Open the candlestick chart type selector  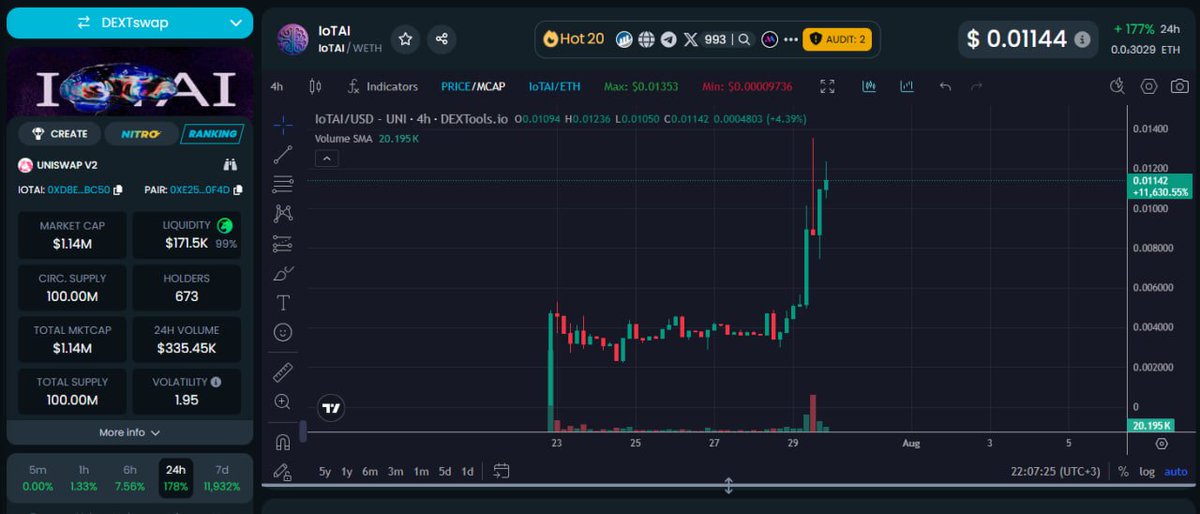316,86
